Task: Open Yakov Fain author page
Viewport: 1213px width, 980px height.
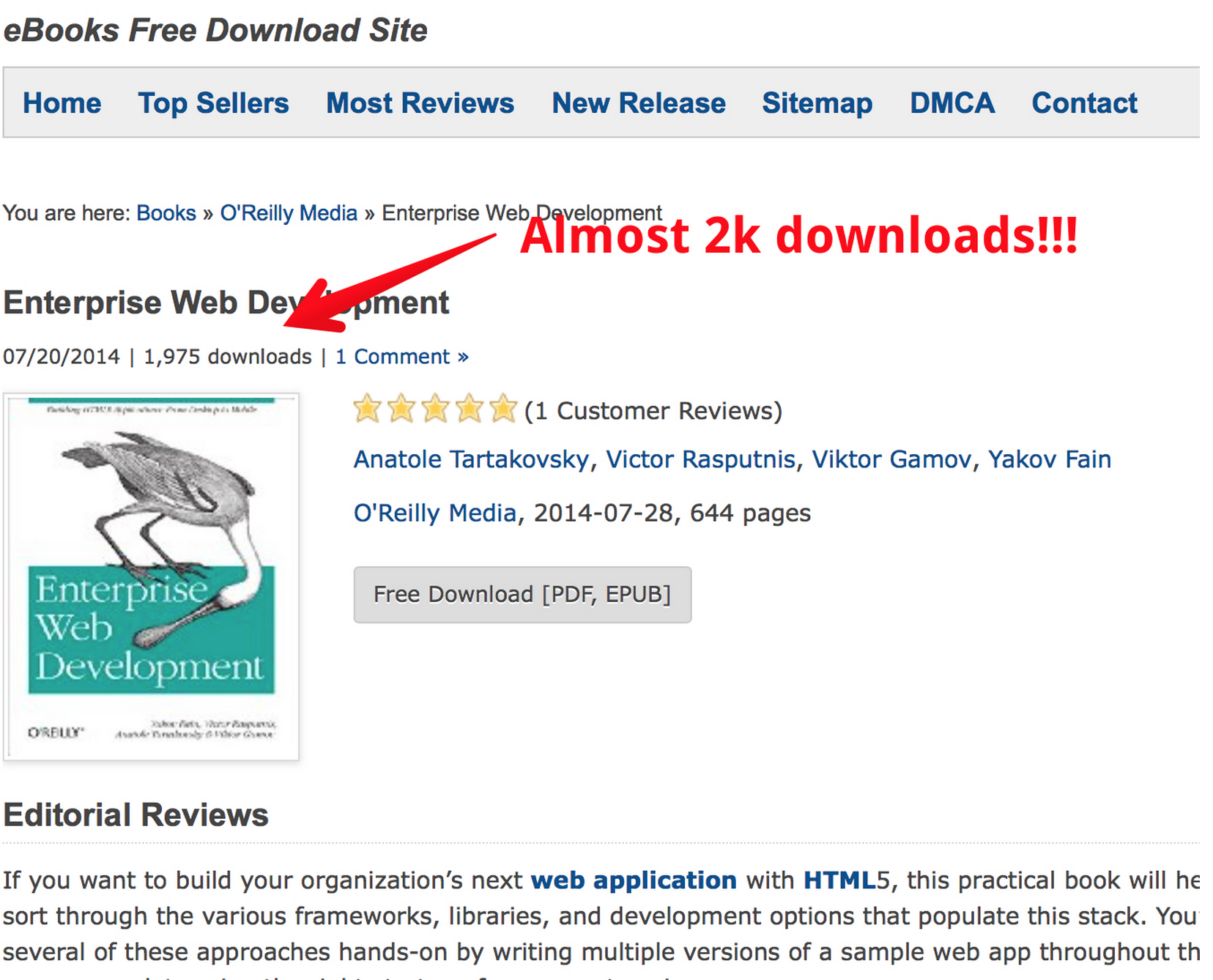Action: [1049, 459]
